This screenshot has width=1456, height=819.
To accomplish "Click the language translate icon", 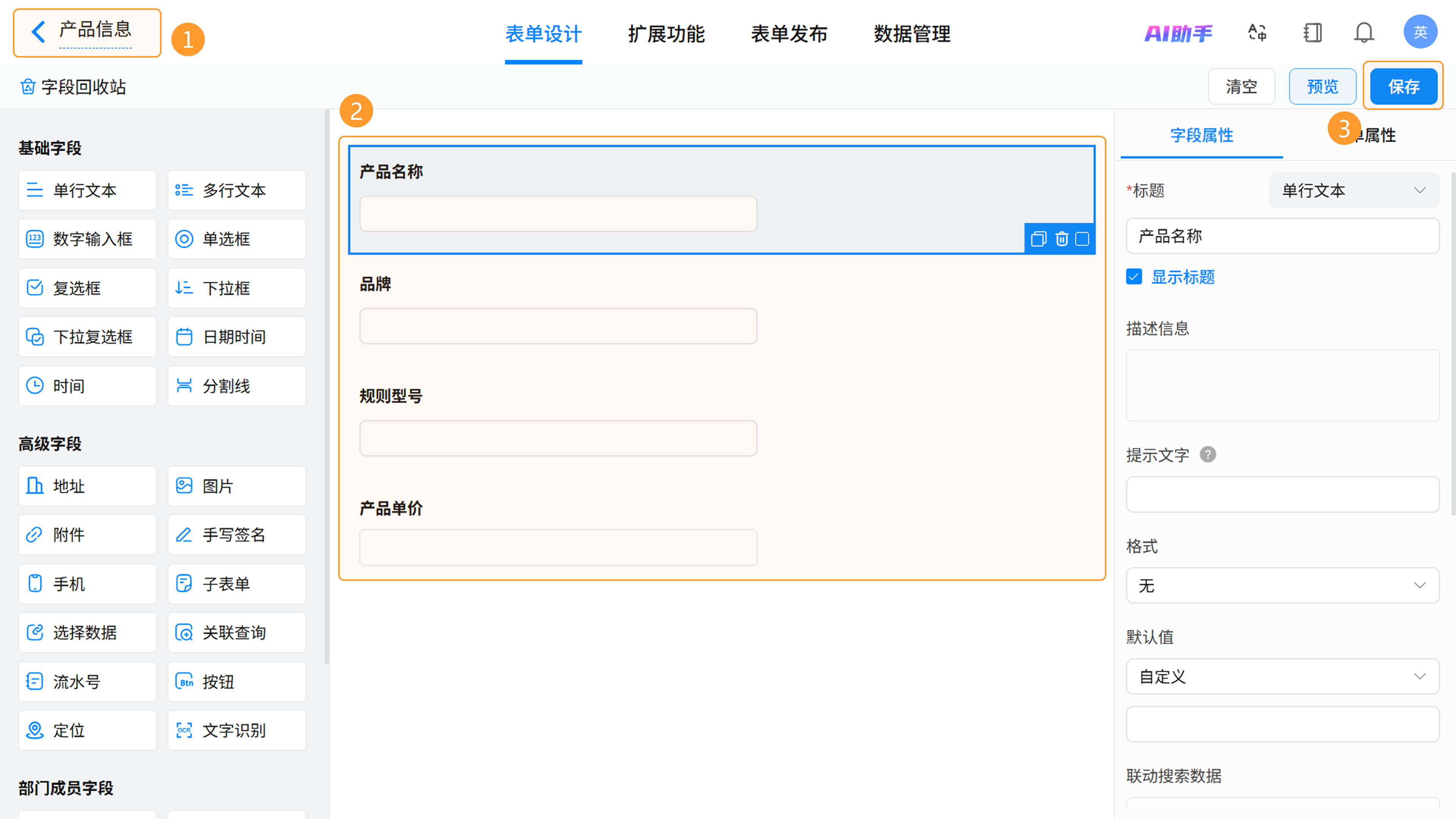I will (1257, 33).
